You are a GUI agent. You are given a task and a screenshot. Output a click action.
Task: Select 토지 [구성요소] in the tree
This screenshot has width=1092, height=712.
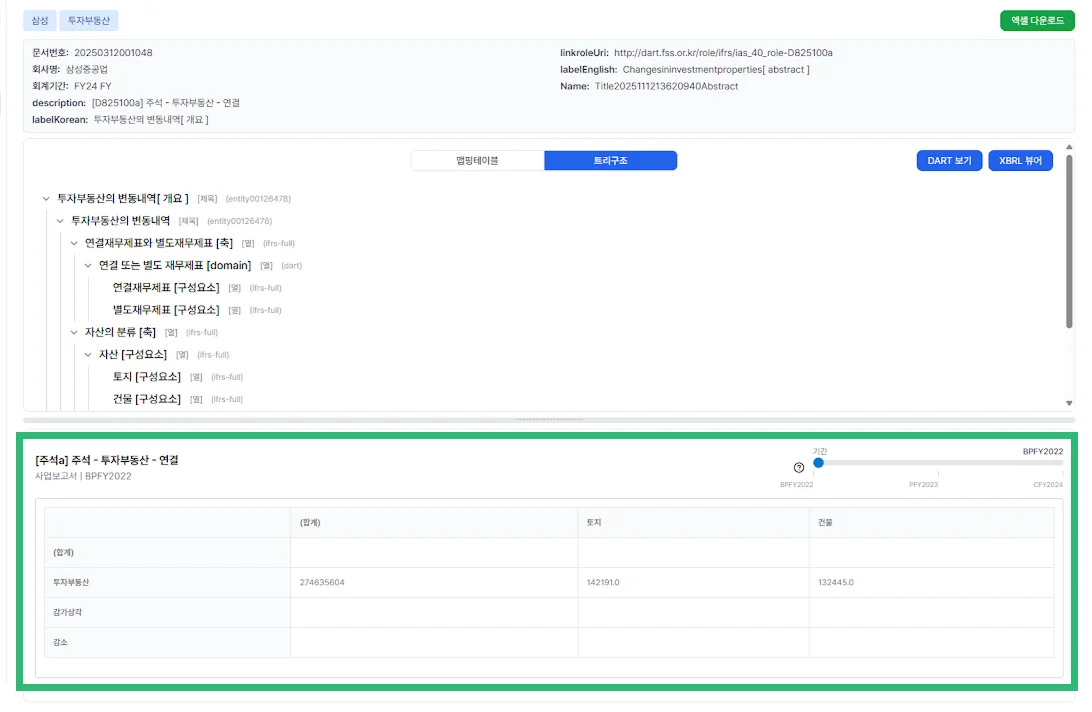(147, 377)
